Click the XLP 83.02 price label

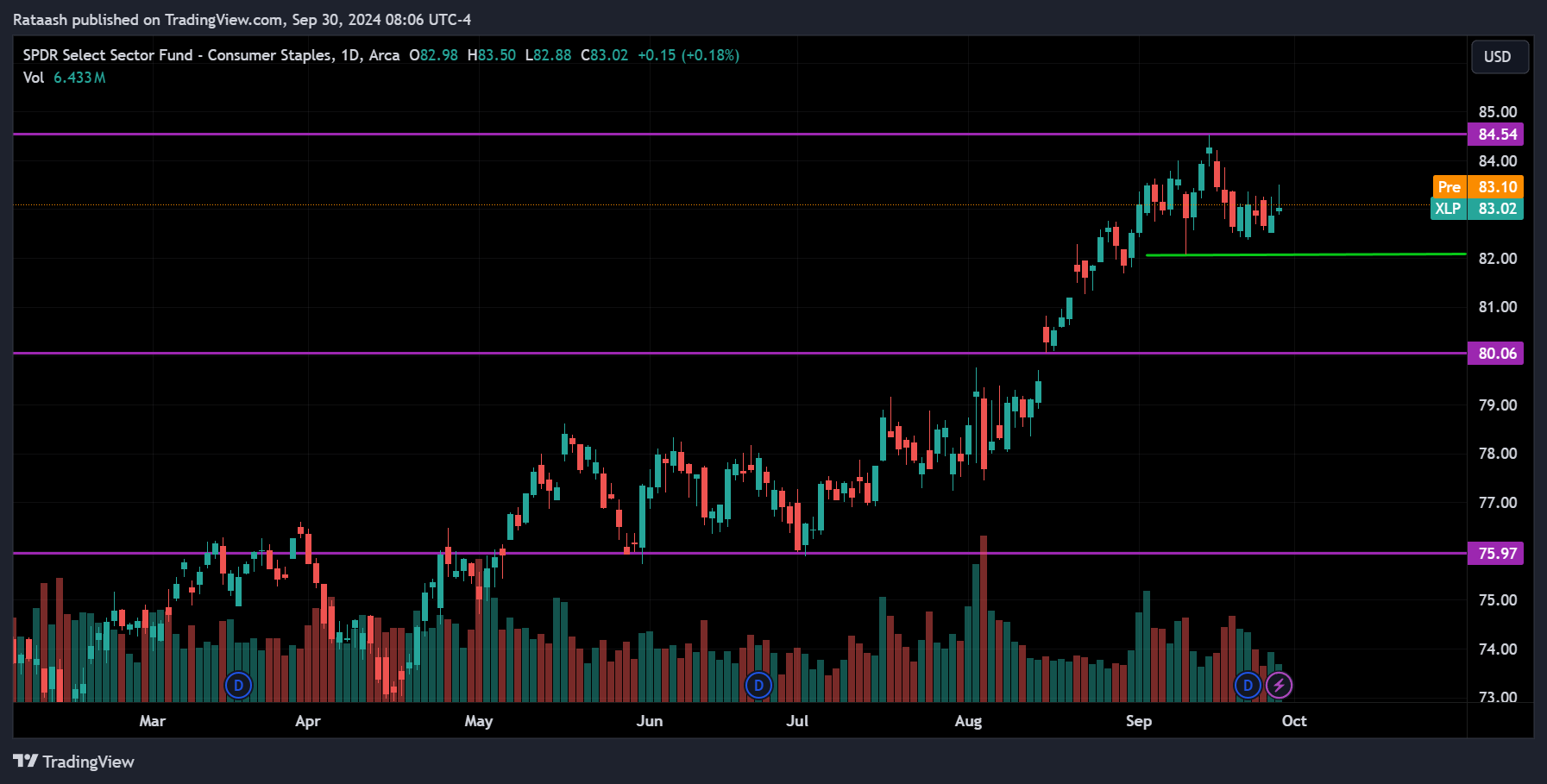click(1477, 209)
